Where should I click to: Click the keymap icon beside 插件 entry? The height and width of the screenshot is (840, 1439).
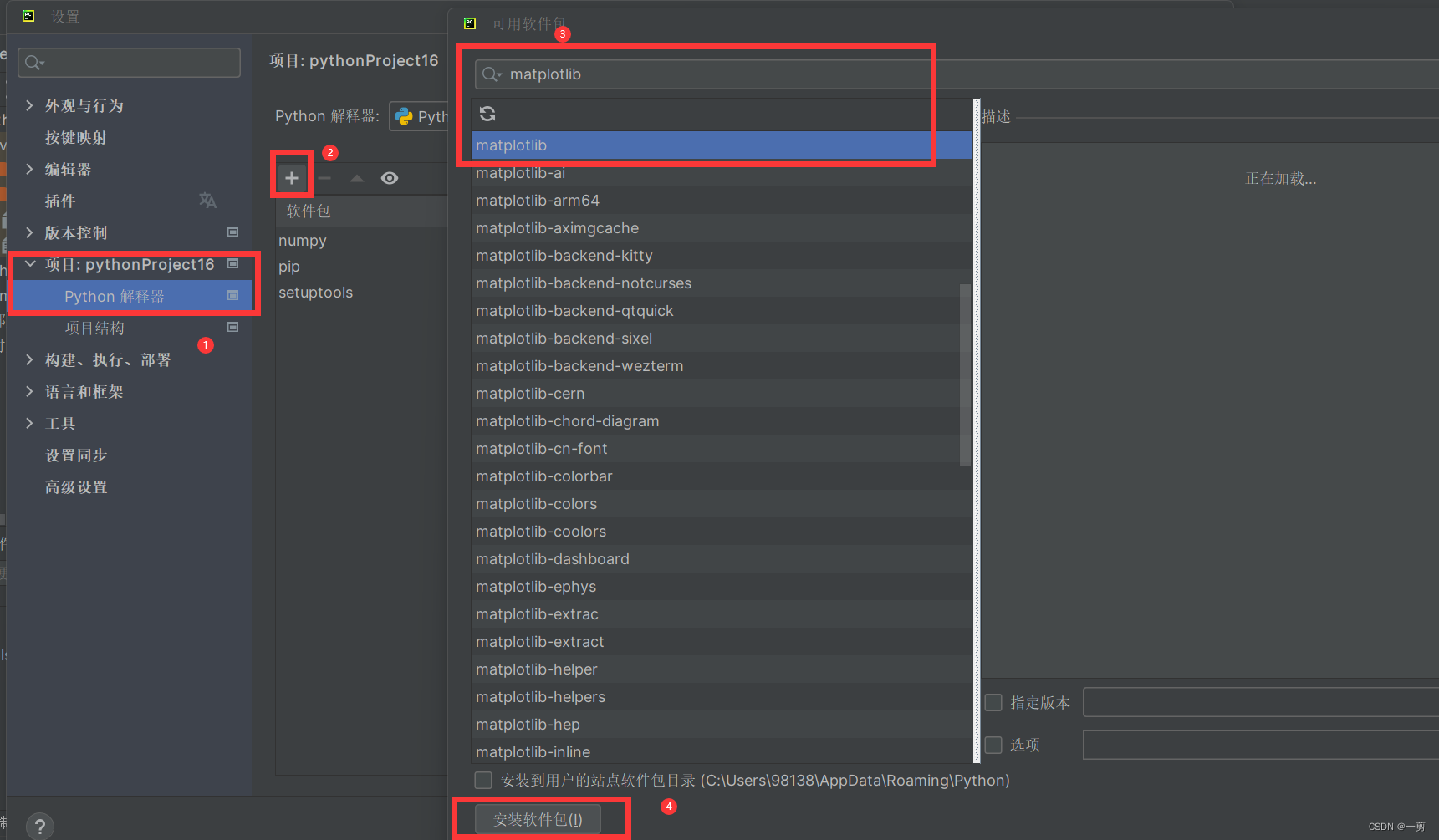pos(207,201)
